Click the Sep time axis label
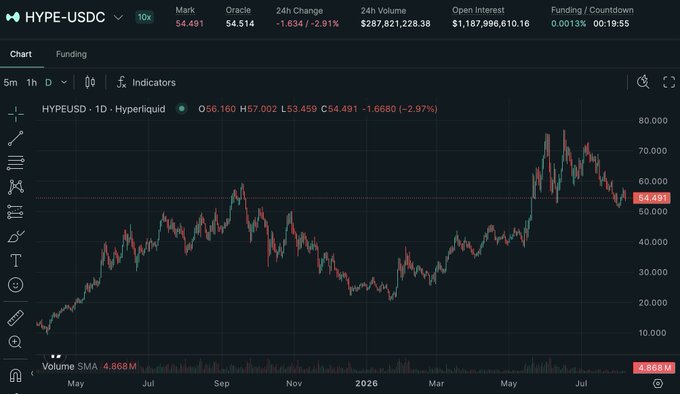680x394 pixels. tap(222, 383)
